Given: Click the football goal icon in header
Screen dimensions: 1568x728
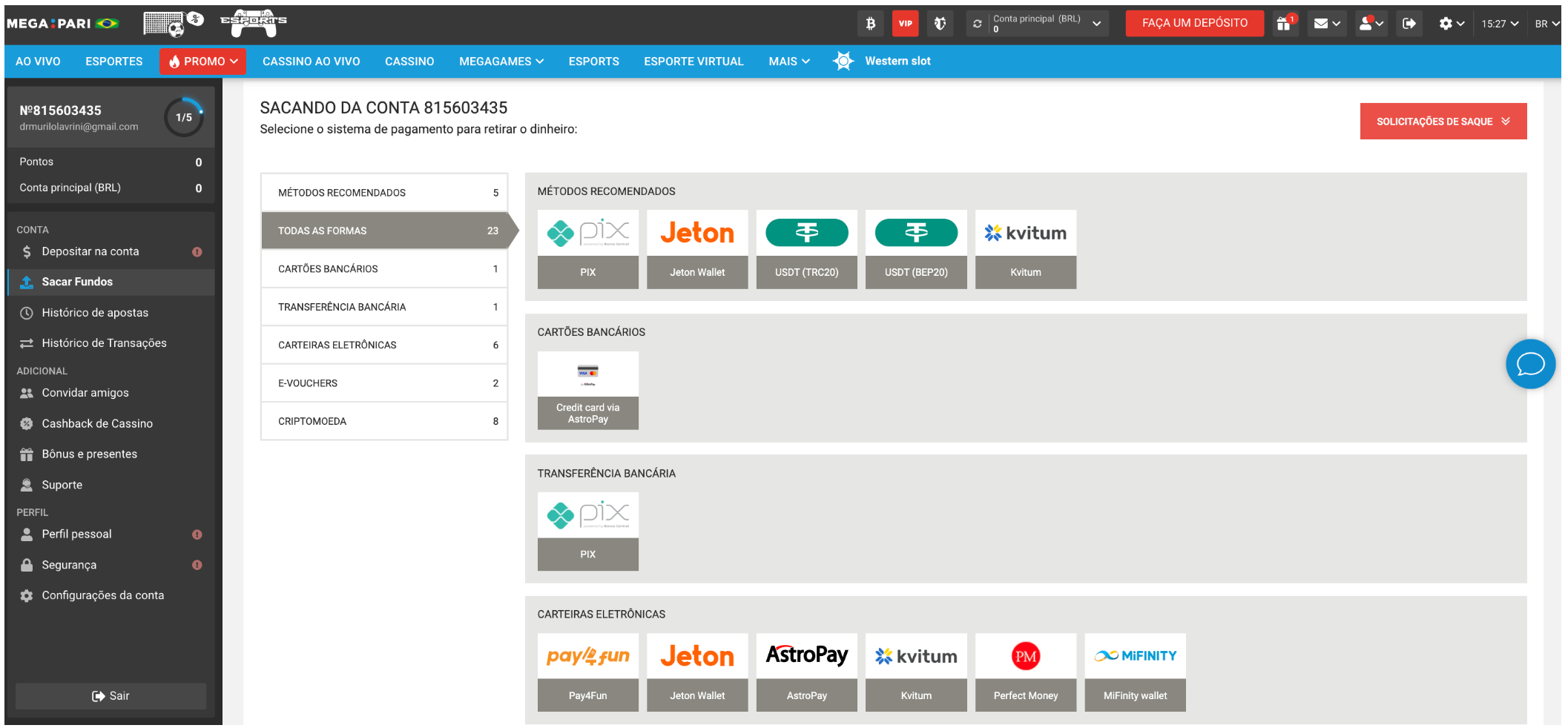Looking at the screenshot, I should pyautogui.click(x=174, y=24).
